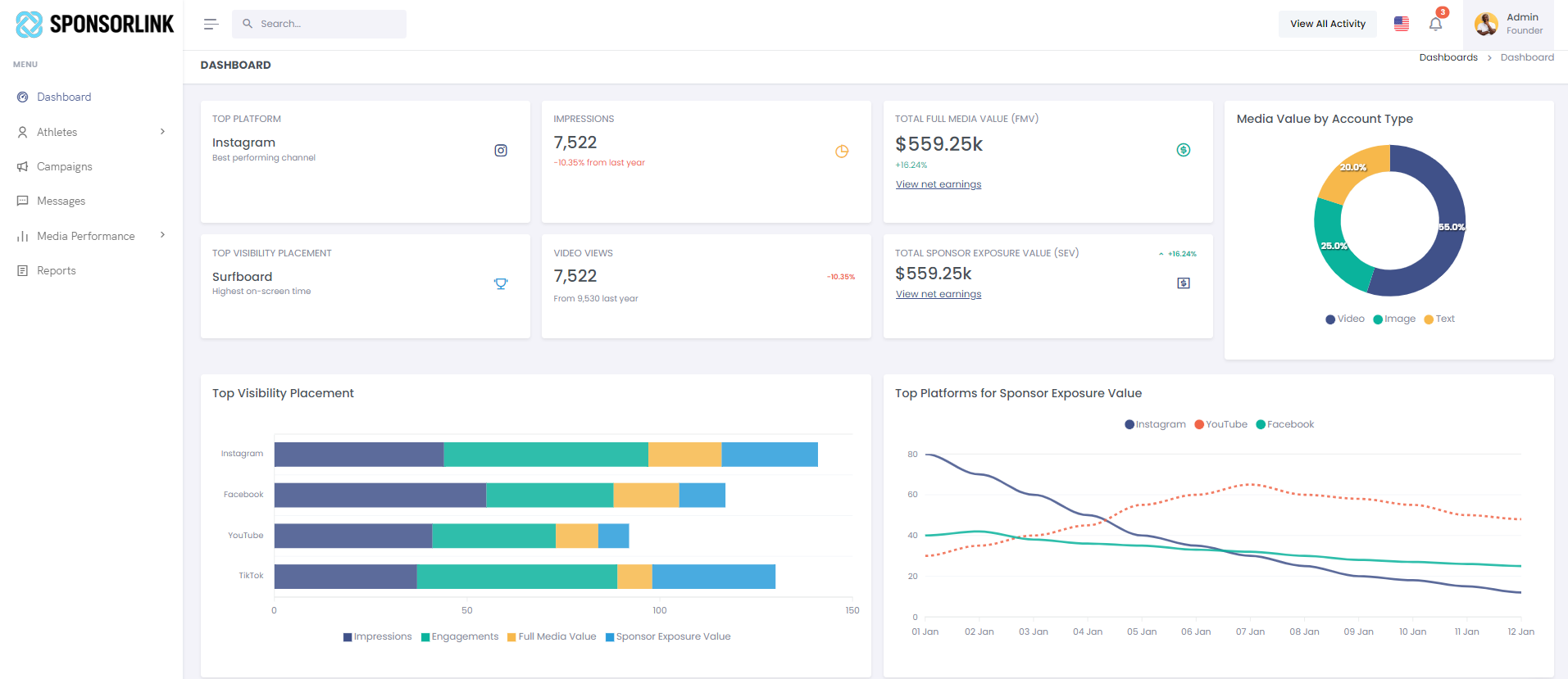Toggle YouTube series in line chart legend
This screenshot has width=1568, height=679.
point(1221,424)
